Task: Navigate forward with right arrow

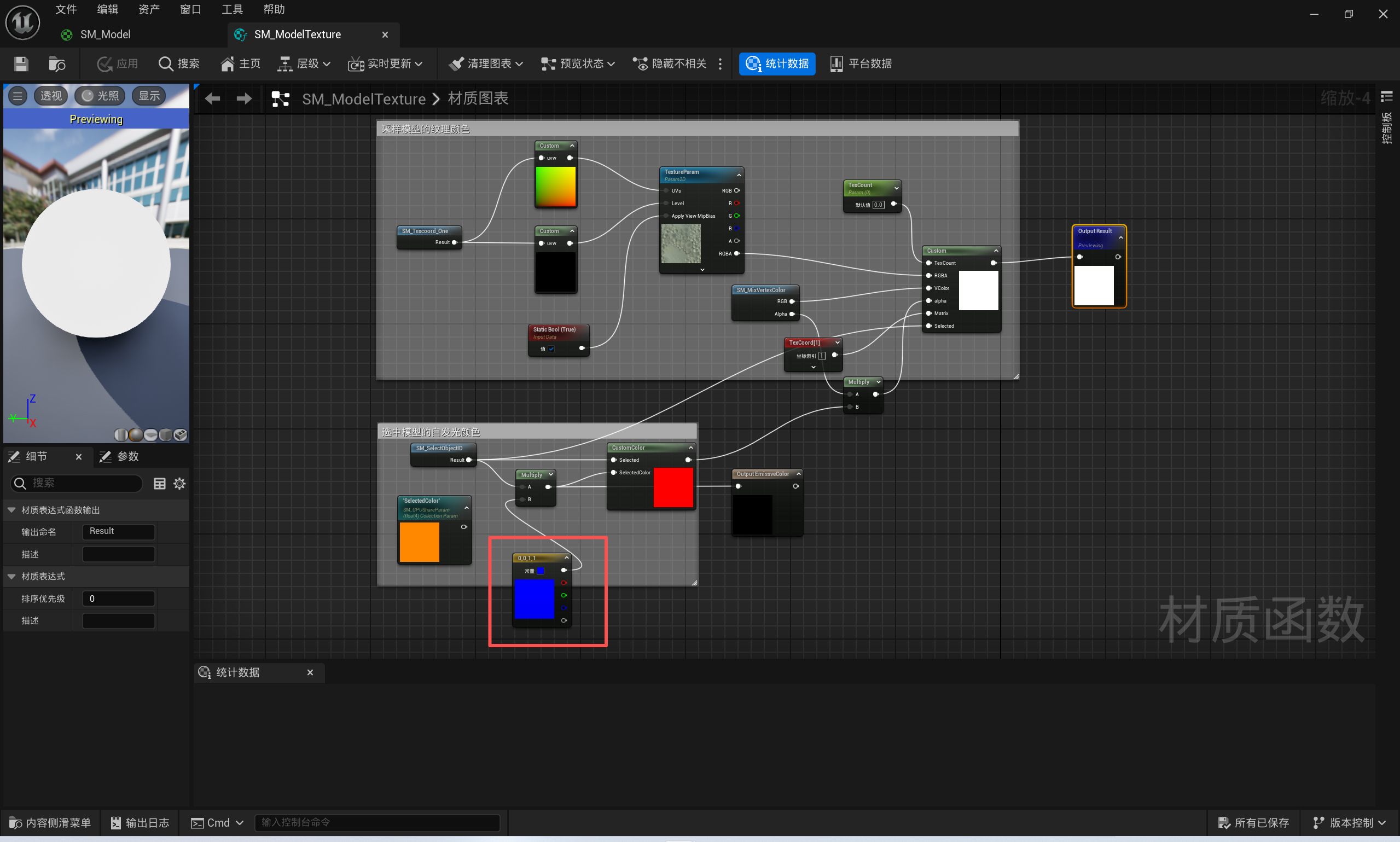Action: [x=244, y=98]
